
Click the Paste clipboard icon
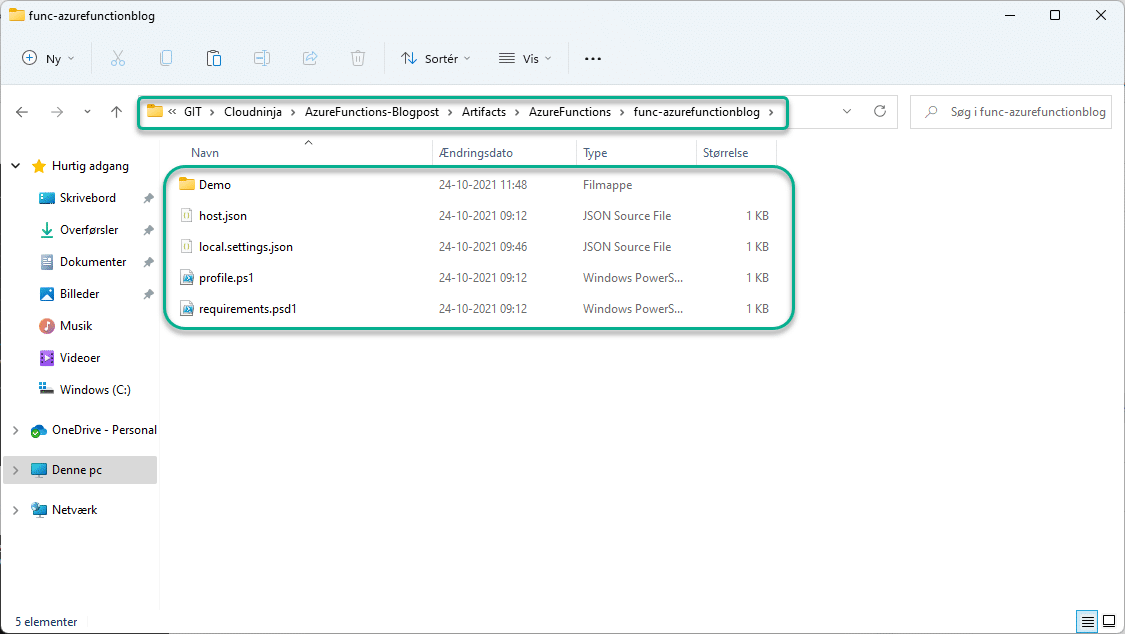coord(214,58)
